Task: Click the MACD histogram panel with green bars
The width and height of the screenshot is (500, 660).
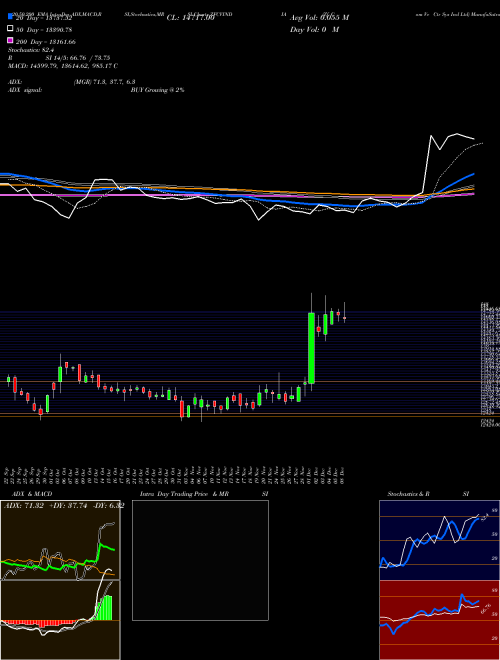Action: (60, 620)
